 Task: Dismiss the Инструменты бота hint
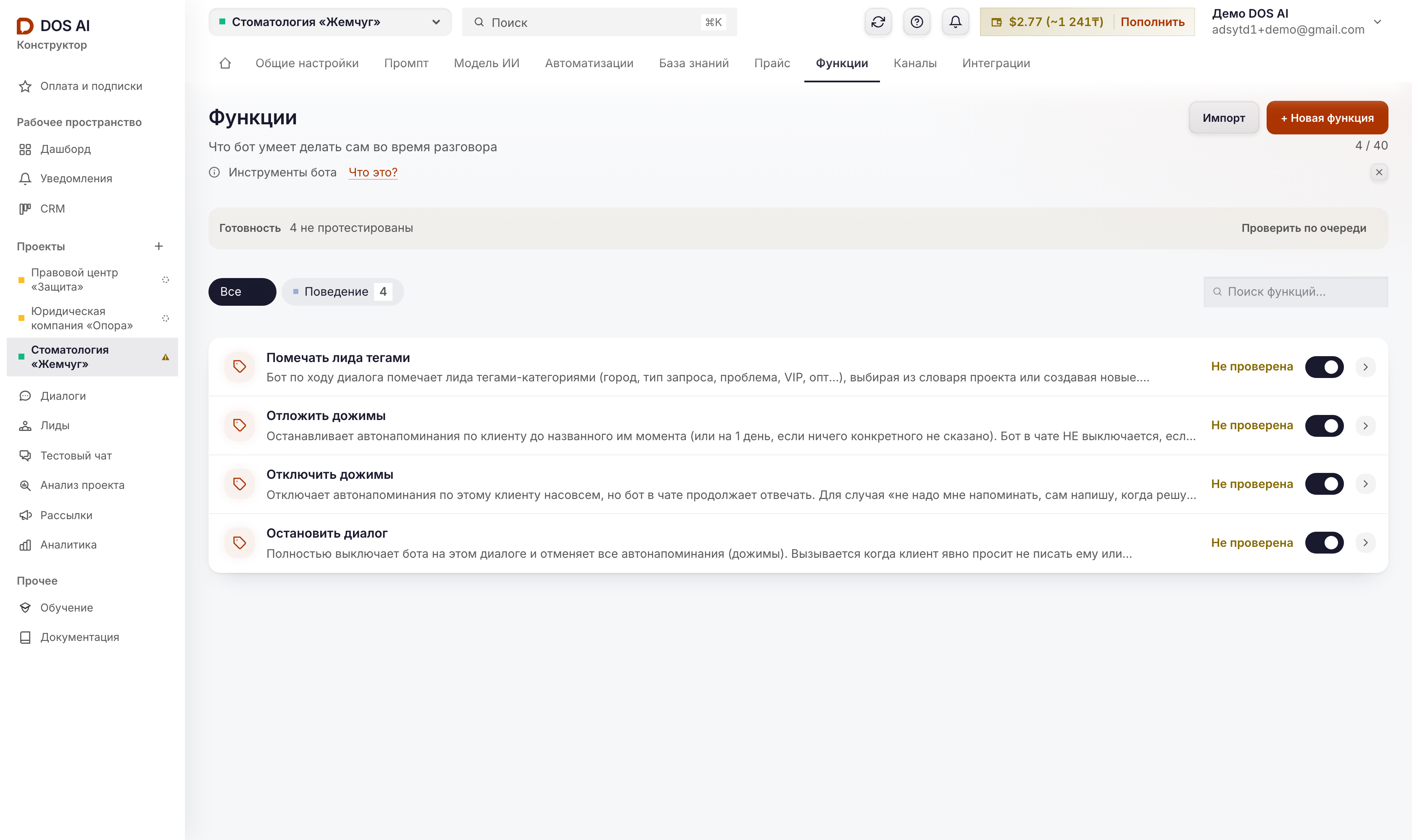(1378, 173)
